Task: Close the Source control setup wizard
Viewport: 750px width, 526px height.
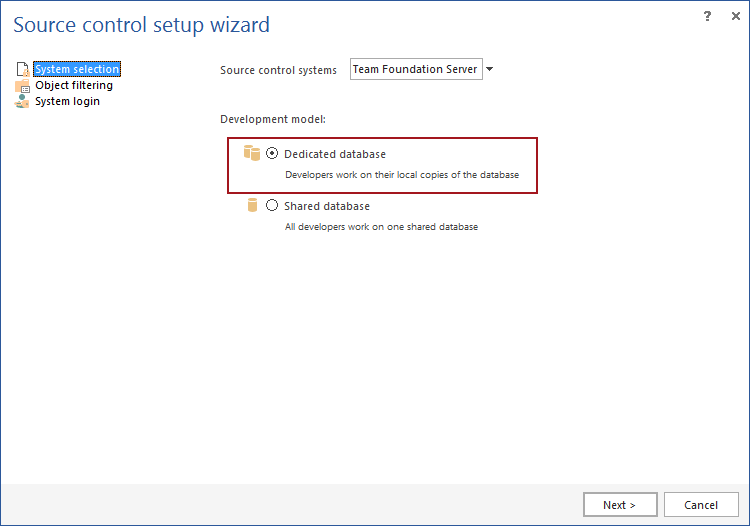Action: pyautogui.click(x=733, y=16)
